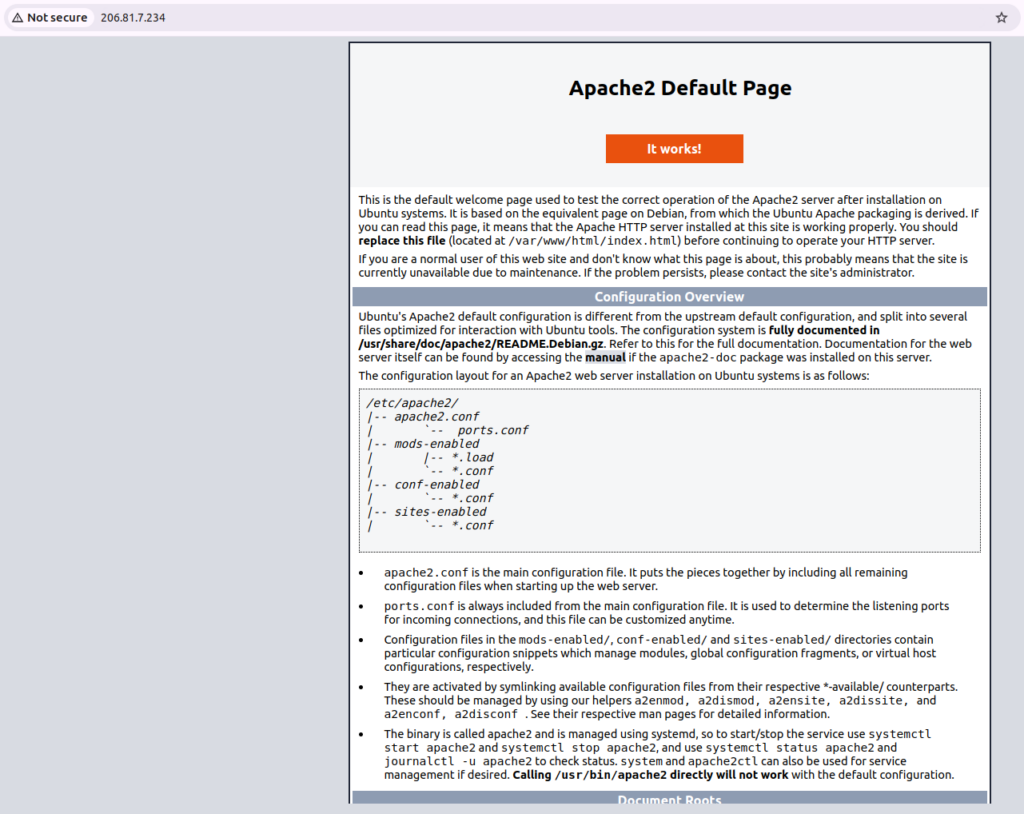Click the Not secure warning icon
The height and width of the screenshot is (814, 1024).
tap(18, 18)
